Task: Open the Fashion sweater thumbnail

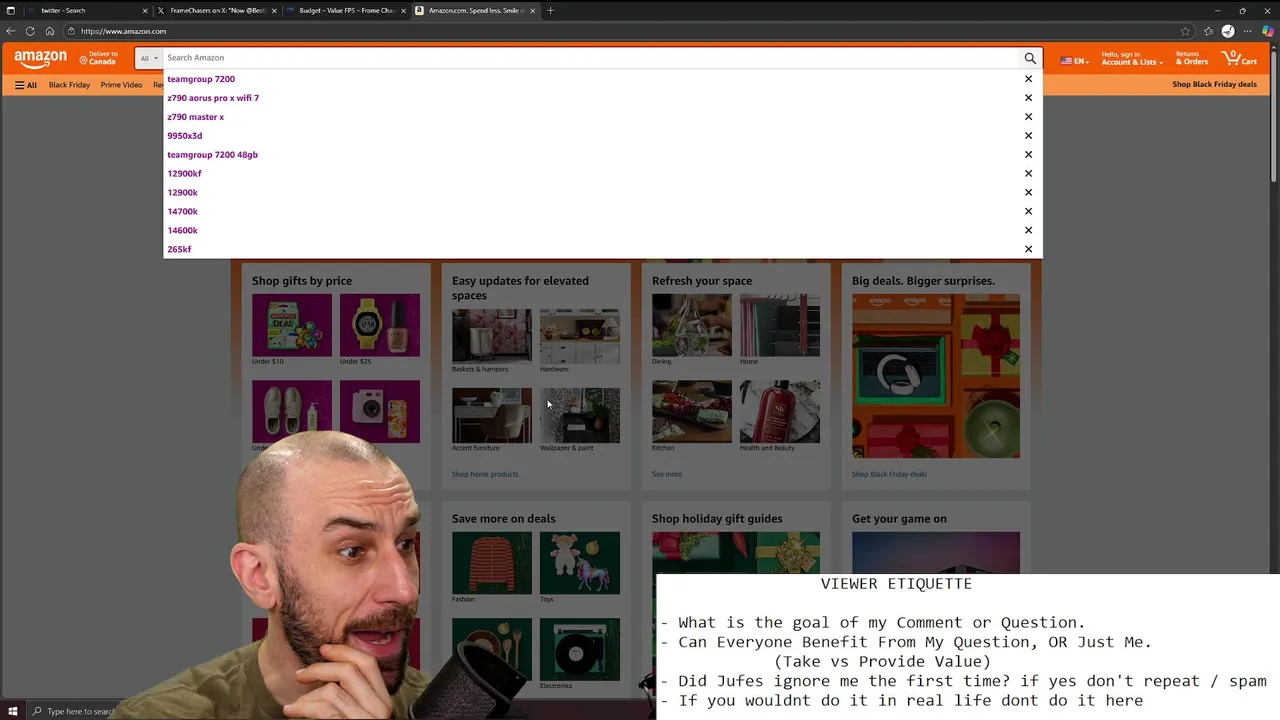Action: tap(491, 563)
